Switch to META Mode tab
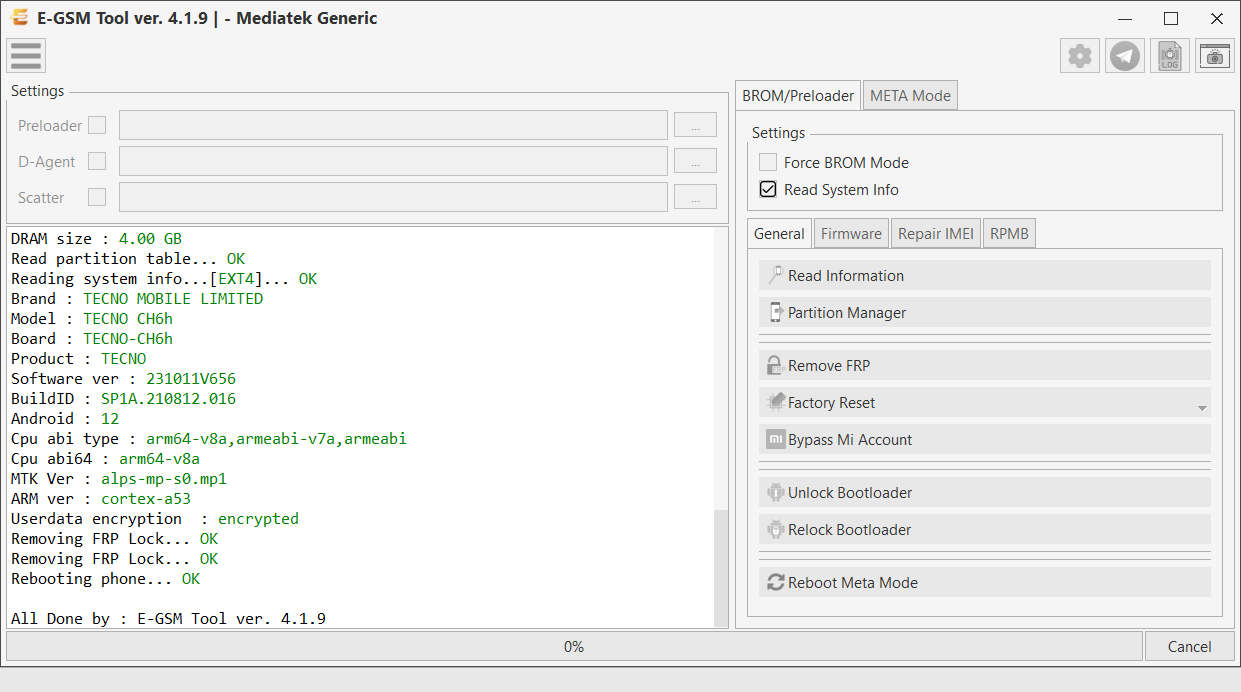Image resolution: width=1241 pixels, height=692 pixels. pyautogui.click(x=910, y=96)
